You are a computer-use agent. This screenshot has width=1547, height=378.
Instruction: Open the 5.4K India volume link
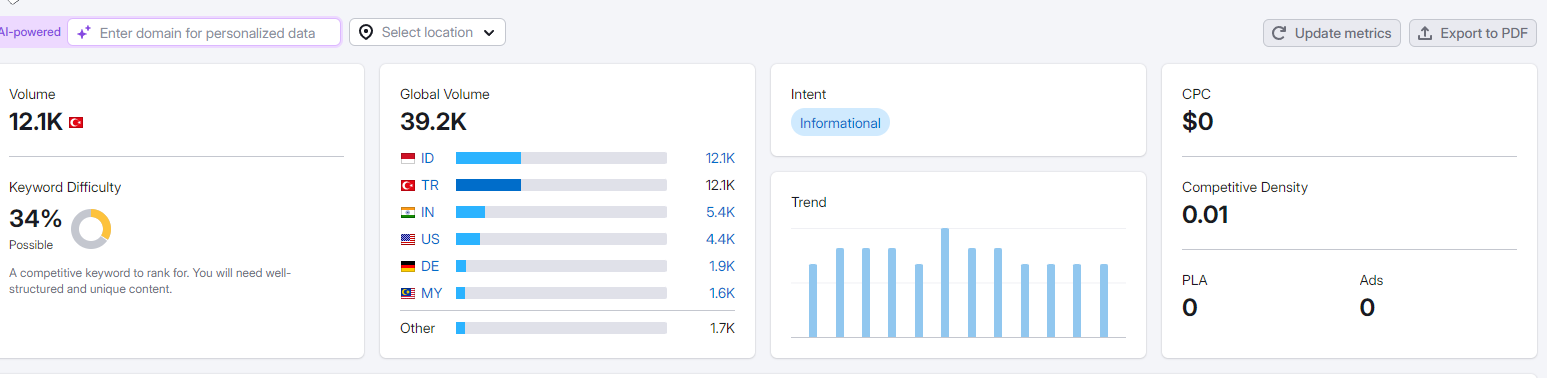pyautogui.click(x=720, y=212)
